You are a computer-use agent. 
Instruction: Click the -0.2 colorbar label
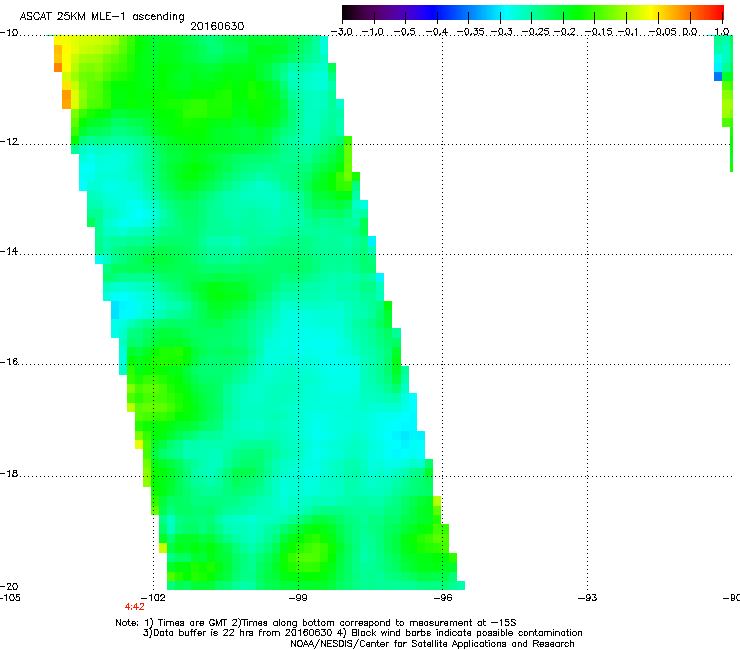(x=565, y=32)
